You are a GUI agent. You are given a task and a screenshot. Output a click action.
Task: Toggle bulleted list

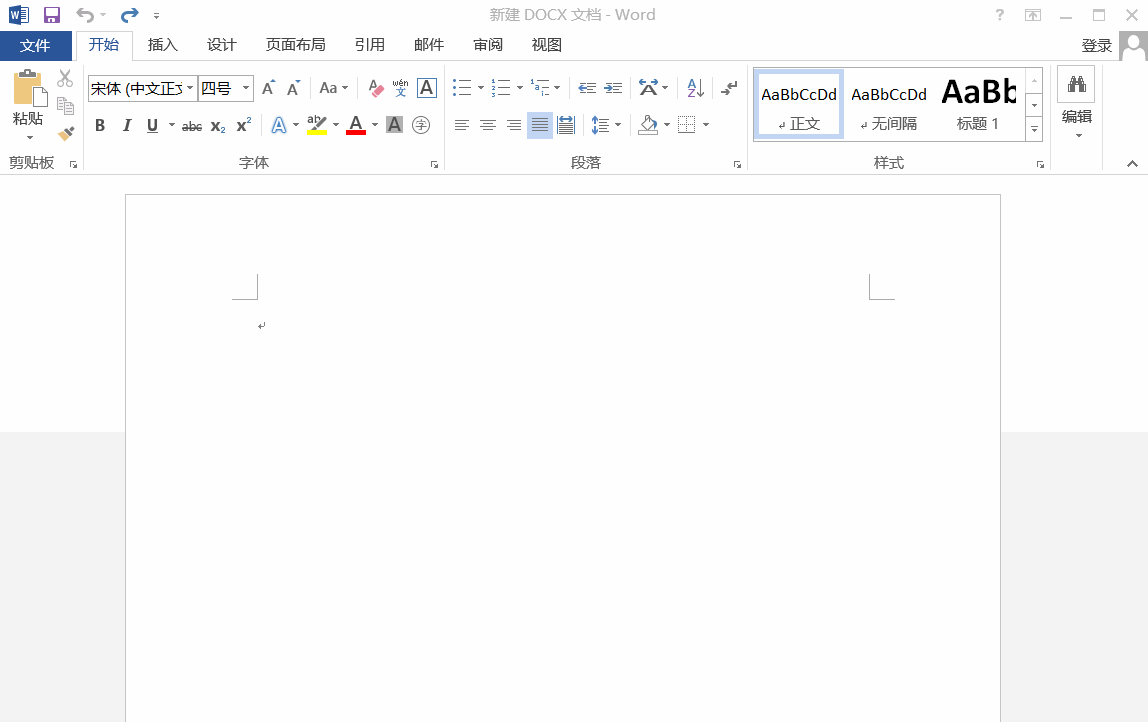462,88
